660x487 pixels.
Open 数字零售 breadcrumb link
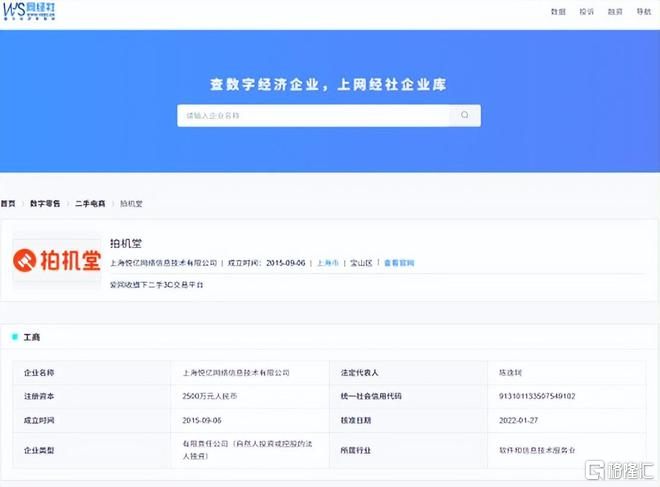(45, 204)
